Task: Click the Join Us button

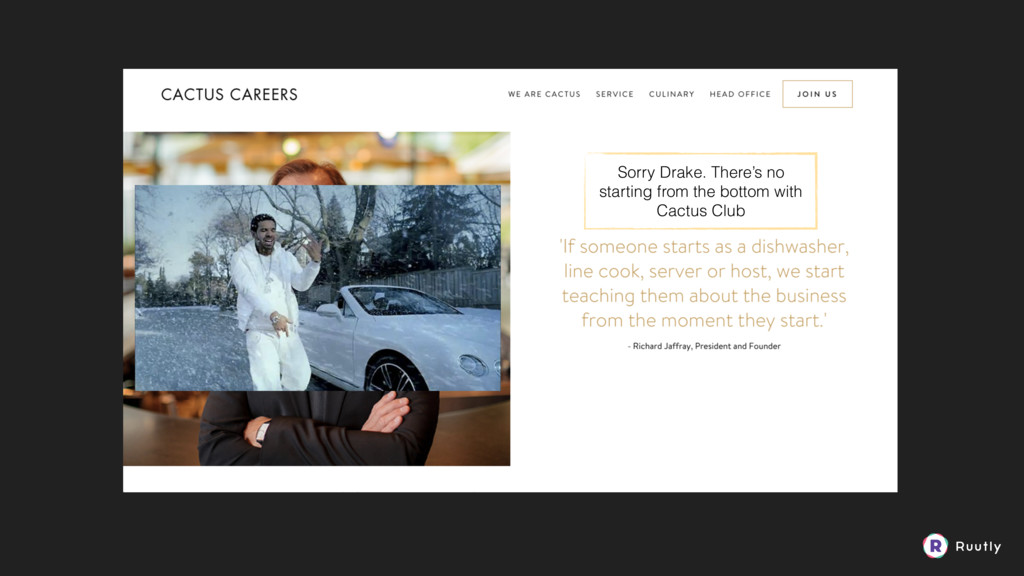Action: click(817, 94)
